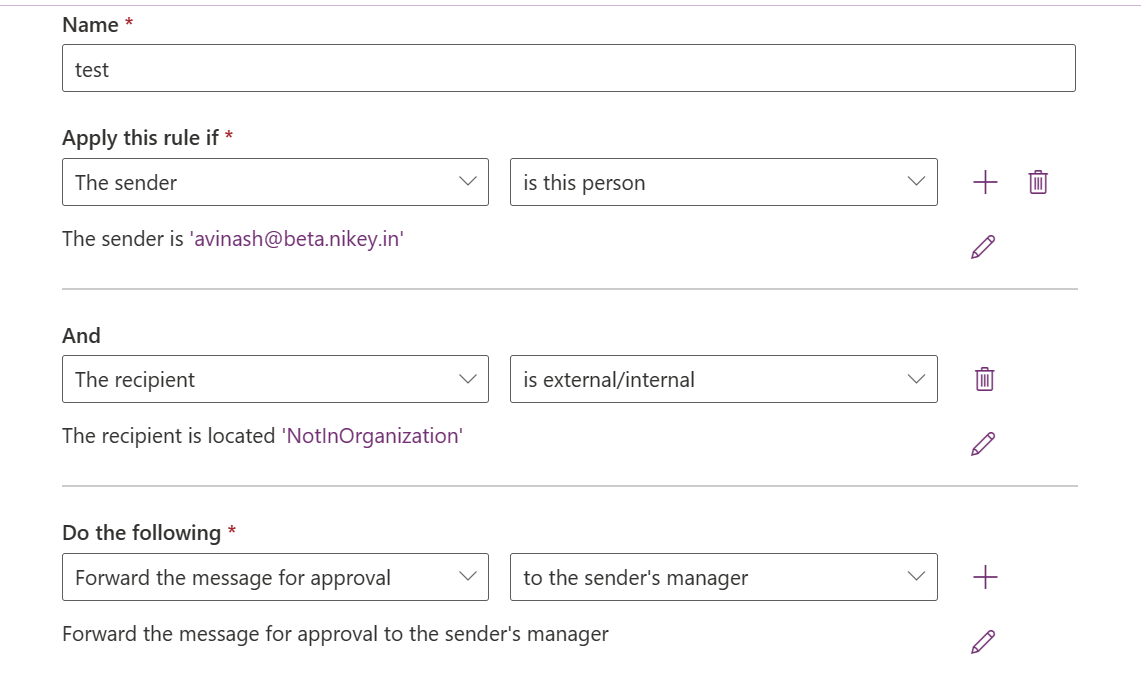
Task: Edit the forward for approval action pencil
Action: tap(983, 641)
